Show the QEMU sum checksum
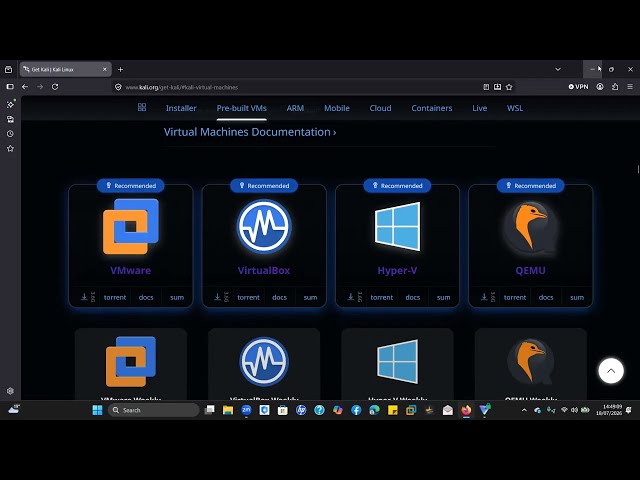This screenshot has height=480, width=640. tap(577, 297)
